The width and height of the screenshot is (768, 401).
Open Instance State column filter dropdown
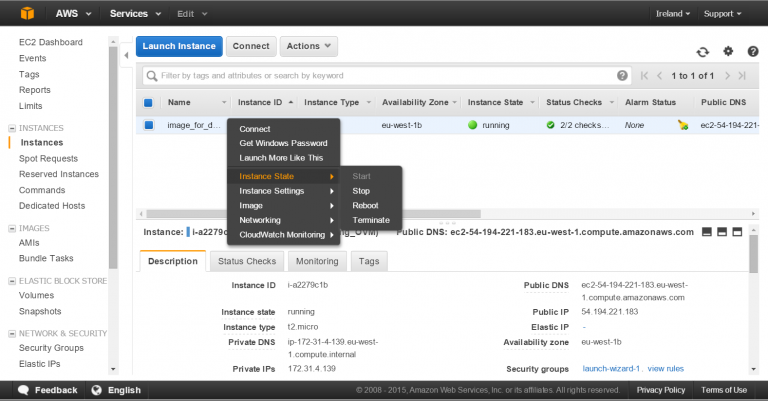pos(532,102)
